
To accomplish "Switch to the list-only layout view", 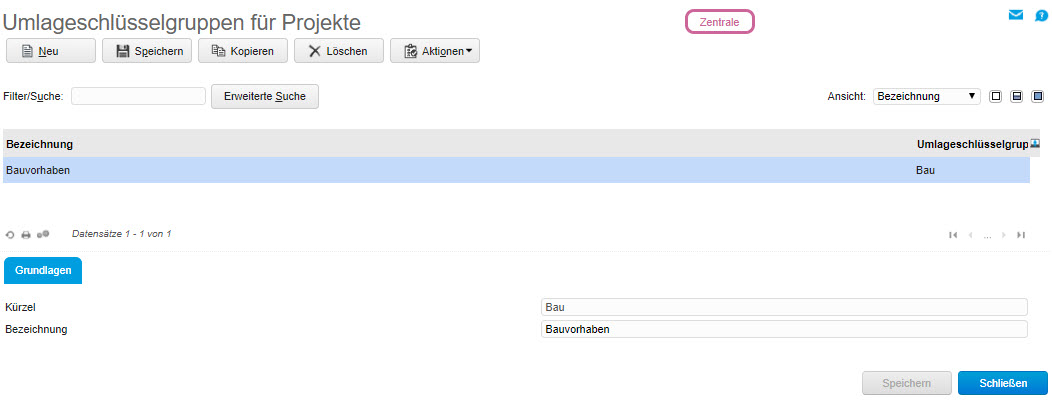I will pyautogui.click(x=996, y=96).
